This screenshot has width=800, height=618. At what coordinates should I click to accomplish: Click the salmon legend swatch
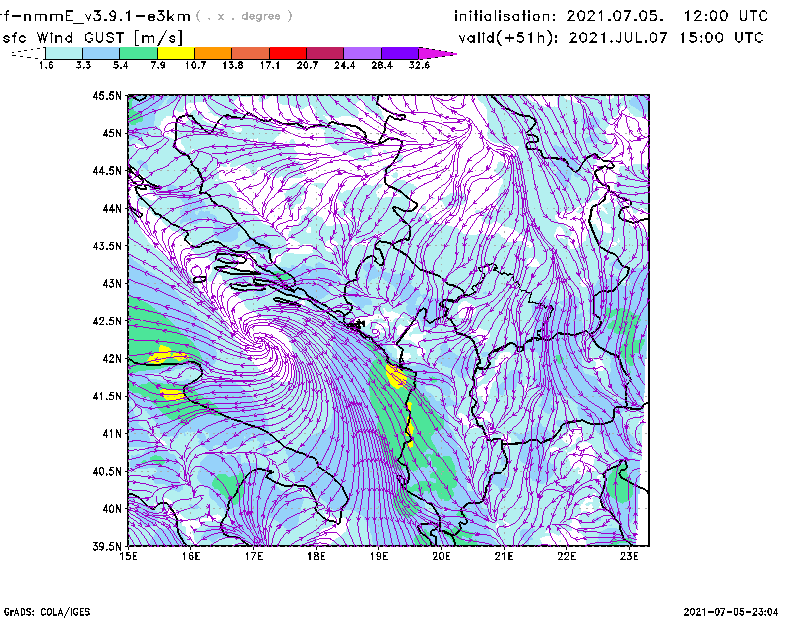click(251, 53)
